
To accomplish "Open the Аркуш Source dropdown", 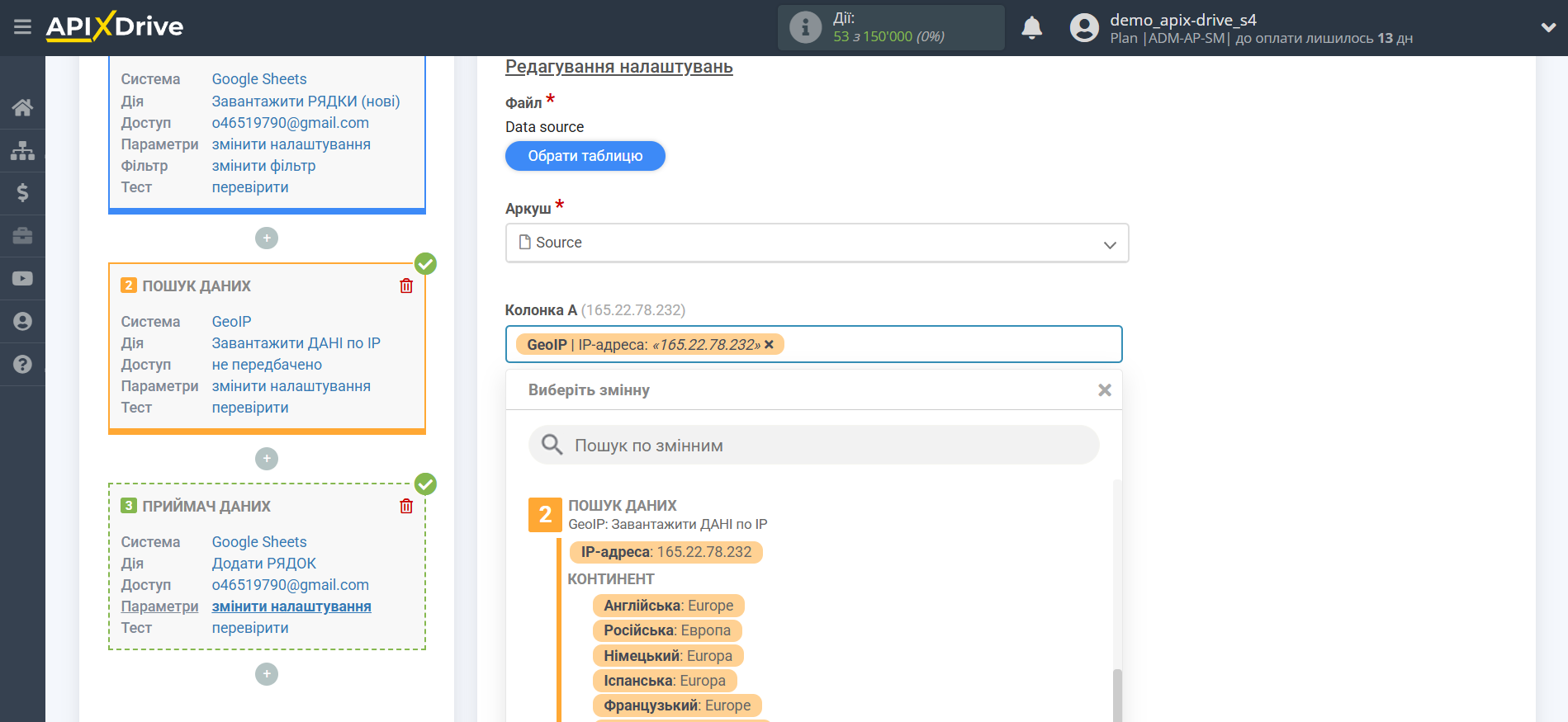I will pos(817,243).
